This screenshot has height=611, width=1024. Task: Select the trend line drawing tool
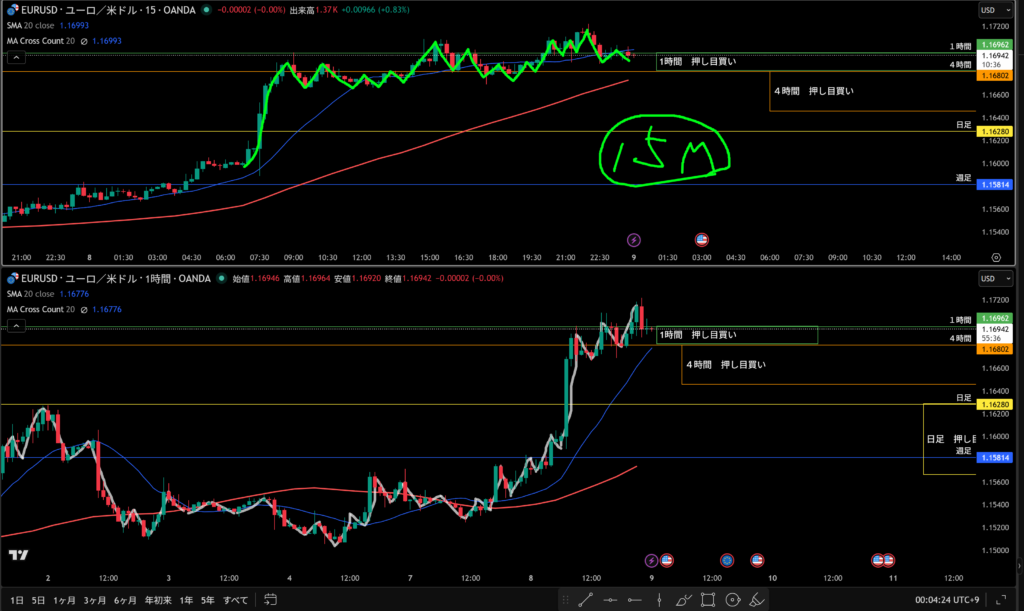(585, 600)
